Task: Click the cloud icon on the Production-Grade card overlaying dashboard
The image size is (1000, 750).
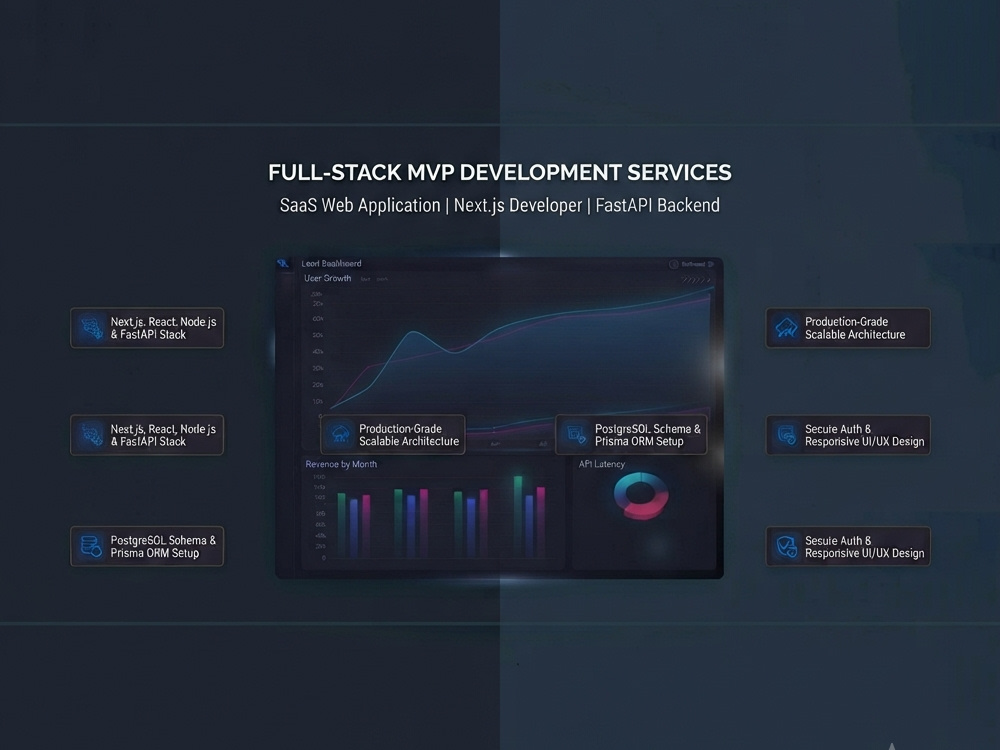Action: [x=341, y=435]
